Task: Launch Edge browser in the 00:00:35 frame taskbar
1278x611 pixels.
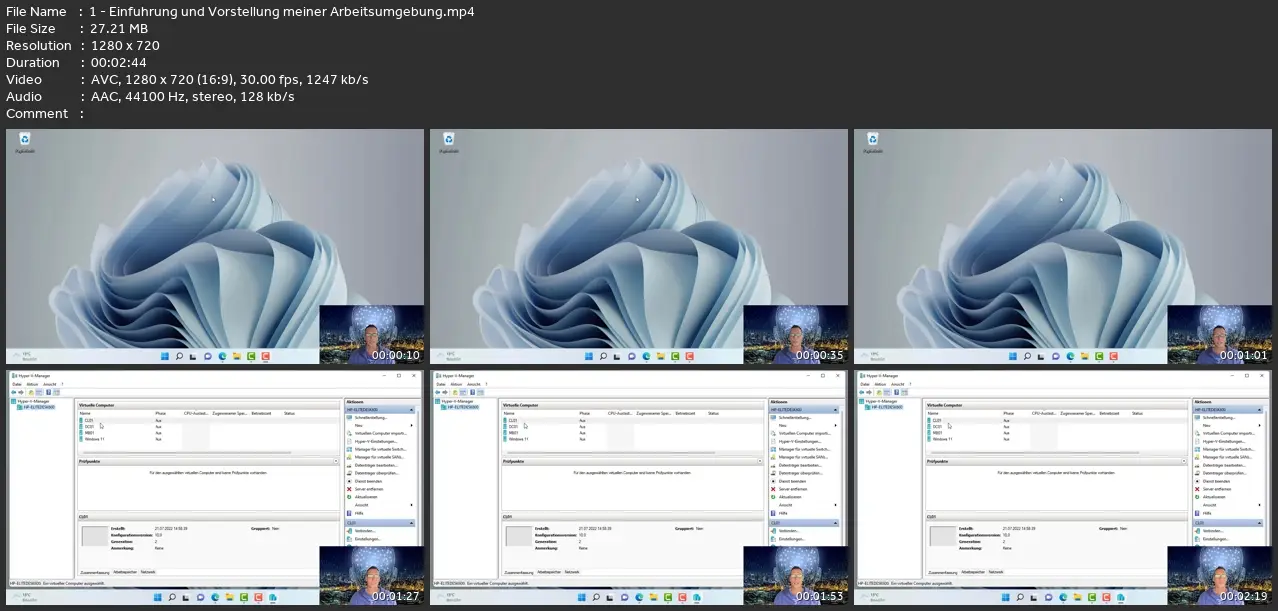Action: (x=646, y=356)
